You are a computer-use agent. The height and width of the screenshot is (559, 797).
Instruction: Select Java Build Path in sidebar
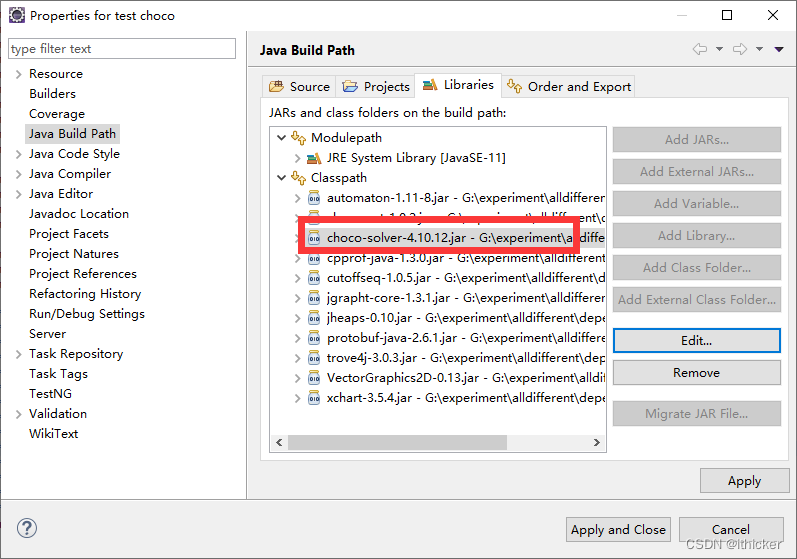coord(72,134)
